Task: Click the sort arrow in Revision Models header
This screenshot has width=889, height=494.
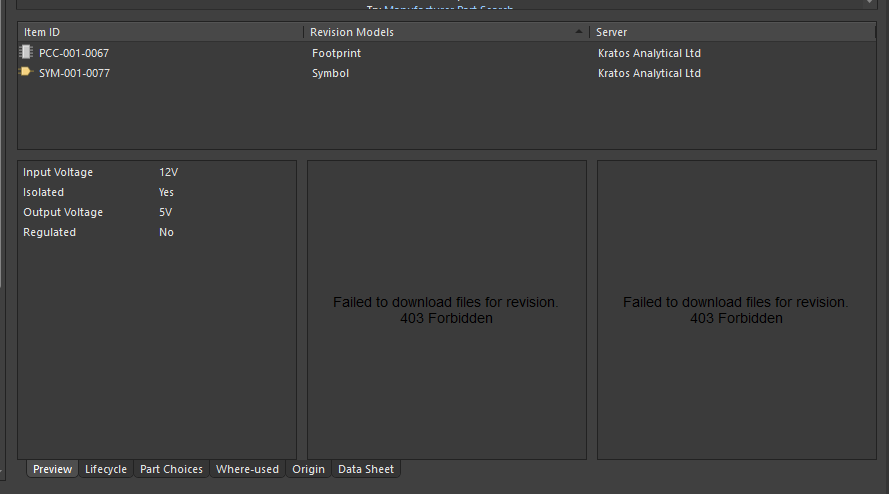Action: tap(578, 32)
